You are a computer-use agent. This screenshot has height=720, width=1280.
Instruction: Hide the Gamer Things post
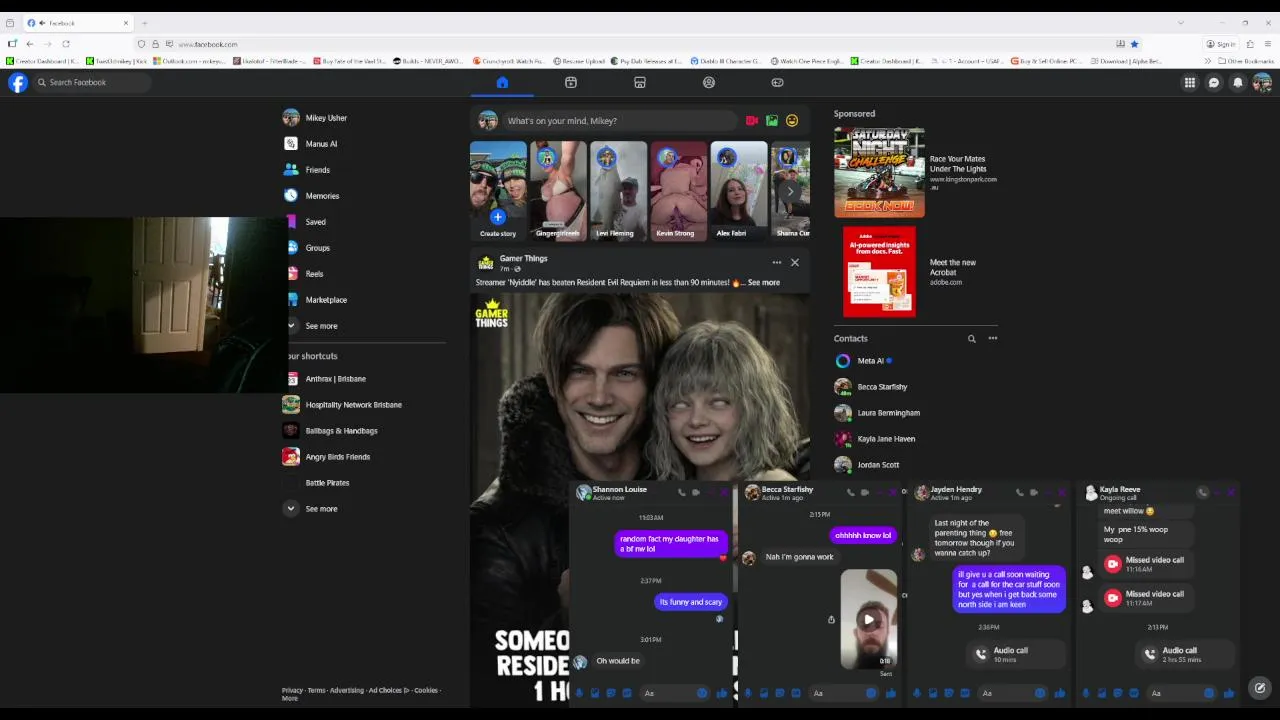pyautogui.click(x=795, y=263)
